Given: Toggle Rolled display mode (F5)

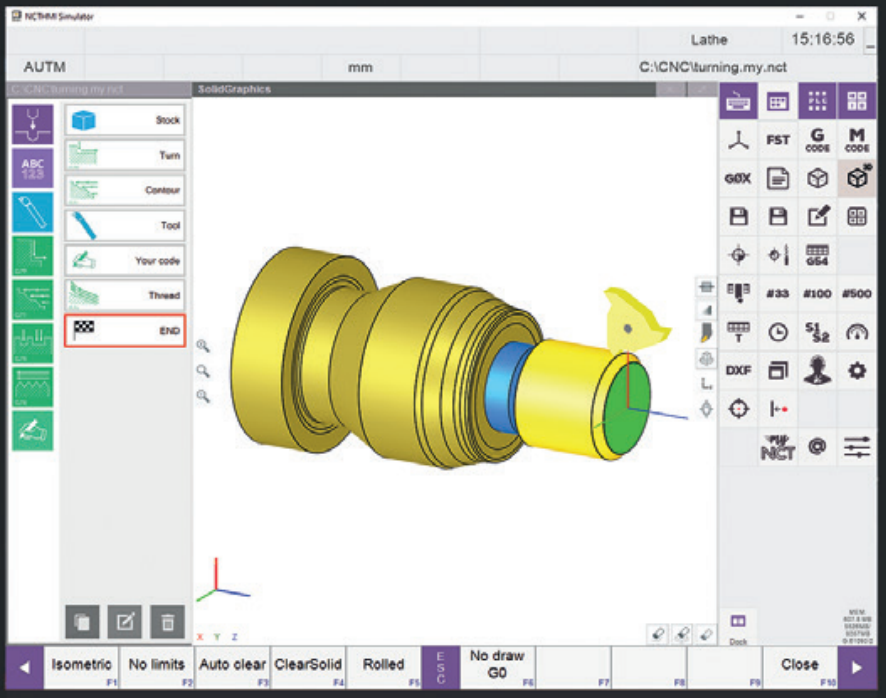Looking at the screenshot, I should [x=384, y=667].
